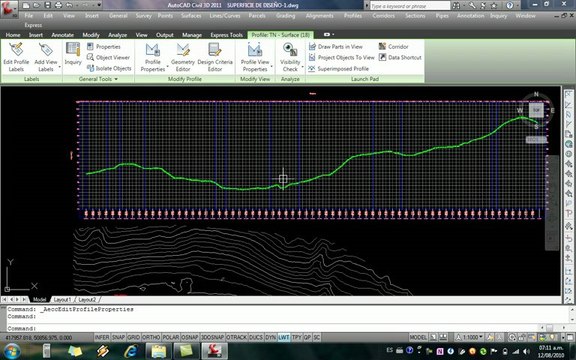
Task: Click the AutoCAD Civil 3D taskbar button
Action: [x=215, y=351]
